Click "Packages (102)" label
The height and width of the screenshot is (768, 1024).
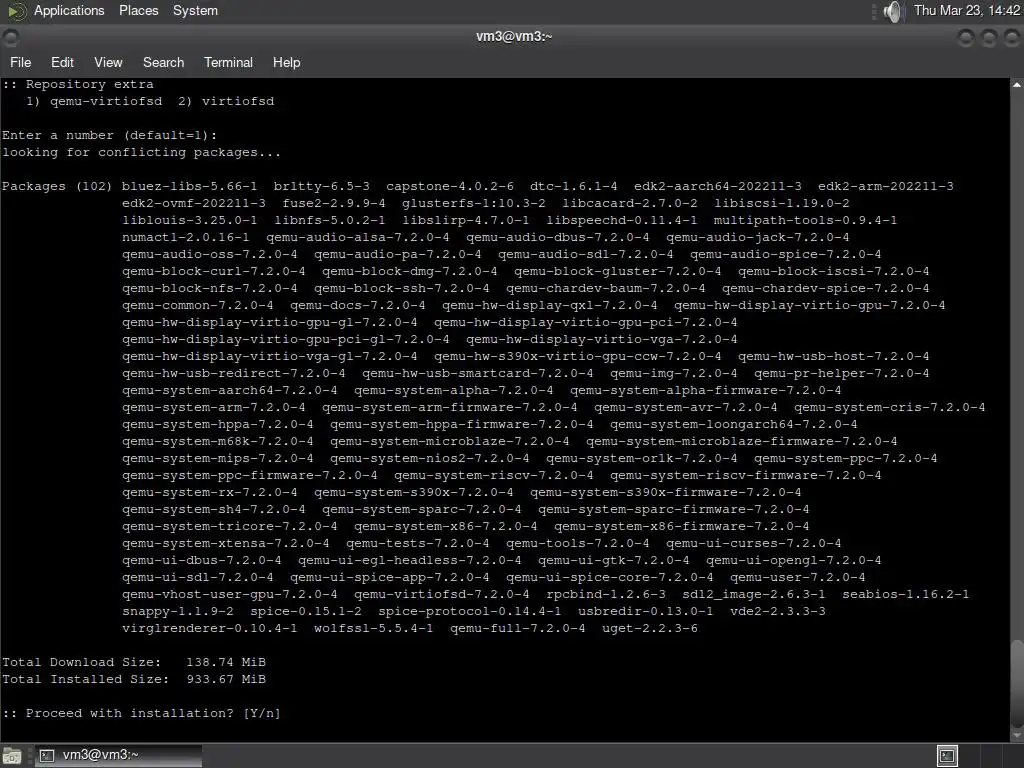57,186
